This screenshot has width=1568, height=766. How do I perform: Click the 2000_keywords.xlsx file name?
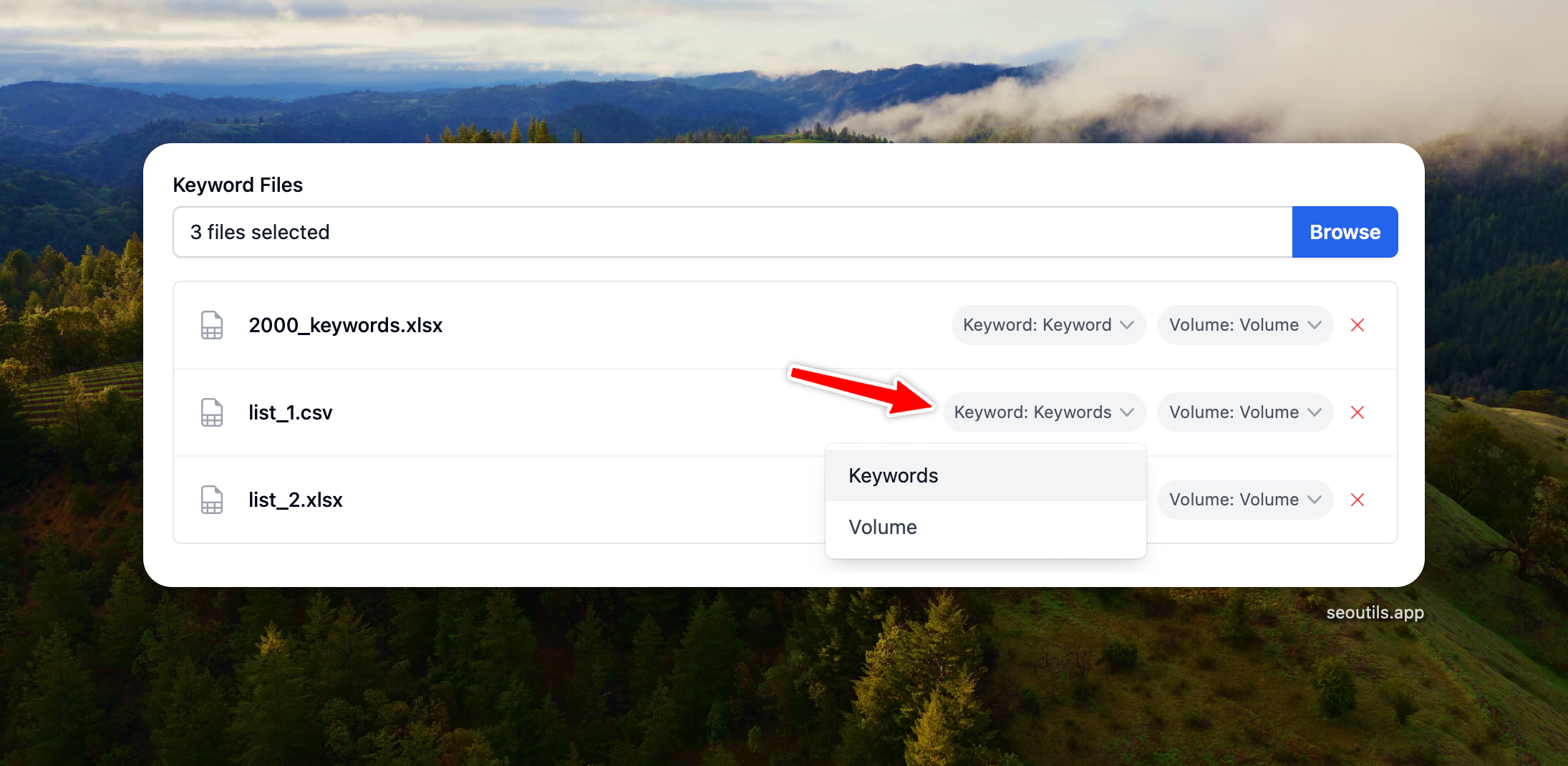(345, 325)
